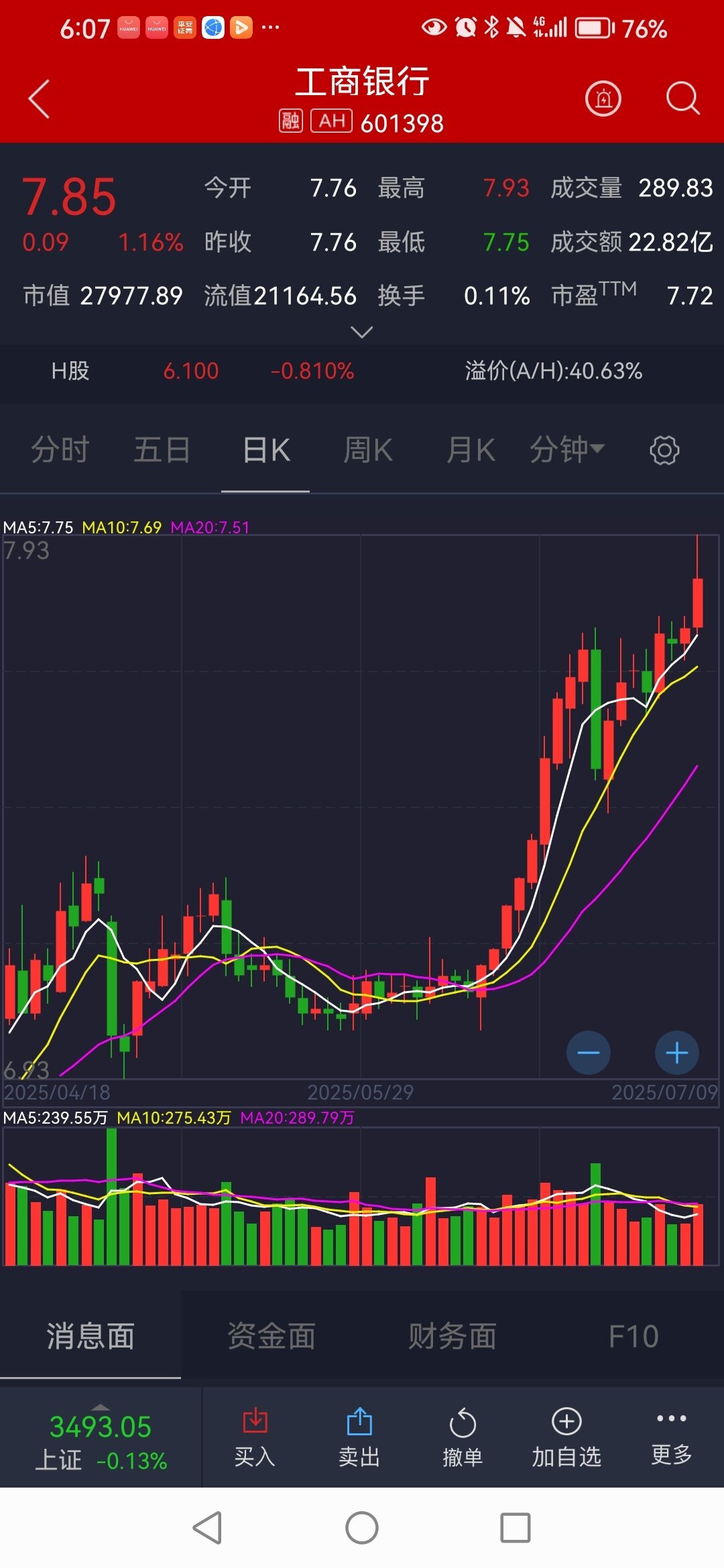Expand index bar arrow above 3493.05
Viewport: 724px width, 1568px height.
[x=101, y=1407]
